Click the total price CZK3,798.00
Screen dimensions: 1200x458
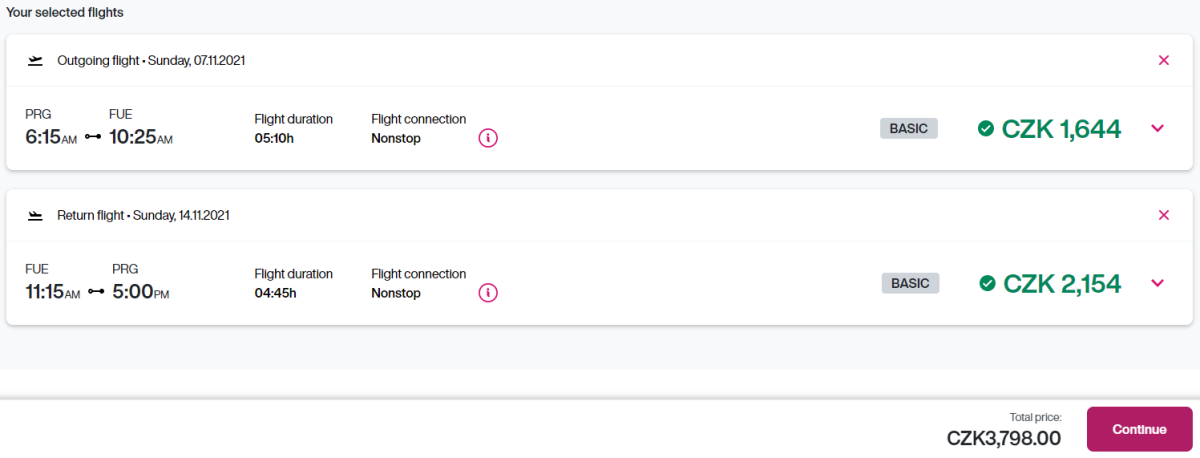[1004, 437]
